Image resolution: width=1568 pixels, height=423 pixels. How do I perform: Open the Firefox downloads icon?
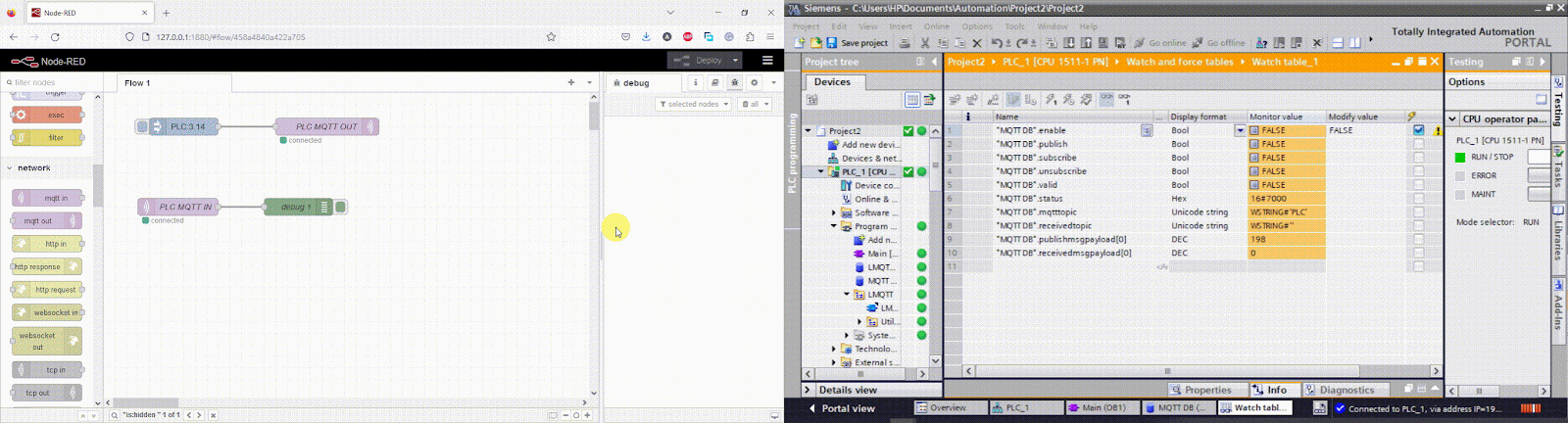pyautogui.click(x=646, y=36)
